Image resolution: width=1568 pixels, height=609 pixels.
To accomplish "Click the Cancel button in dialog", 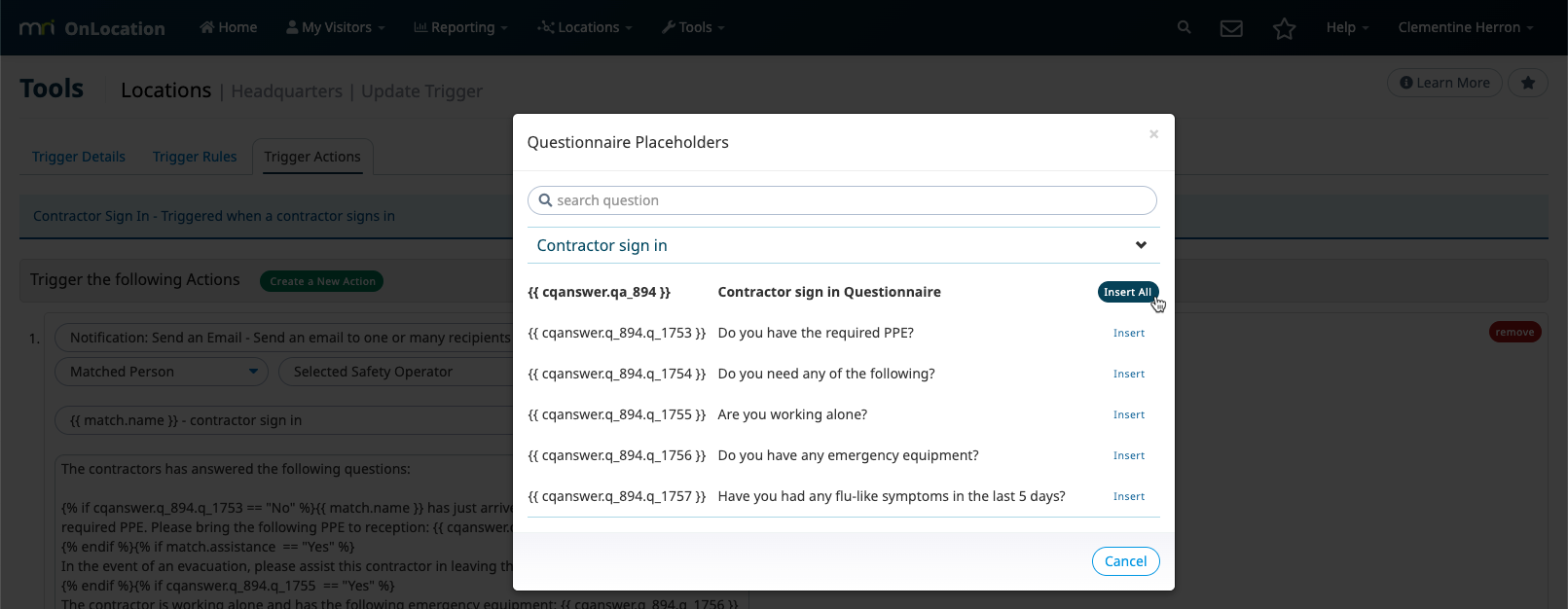I will pyautogui.click(x=1125, y=561).
